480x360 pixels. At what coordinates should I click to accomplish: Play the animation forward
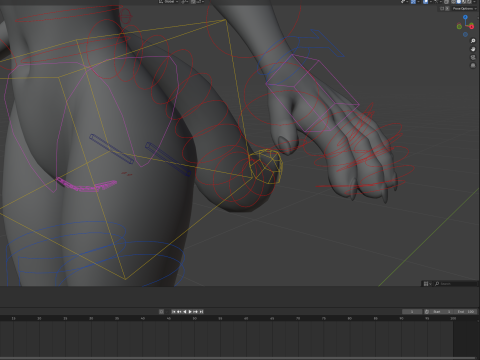190,312
